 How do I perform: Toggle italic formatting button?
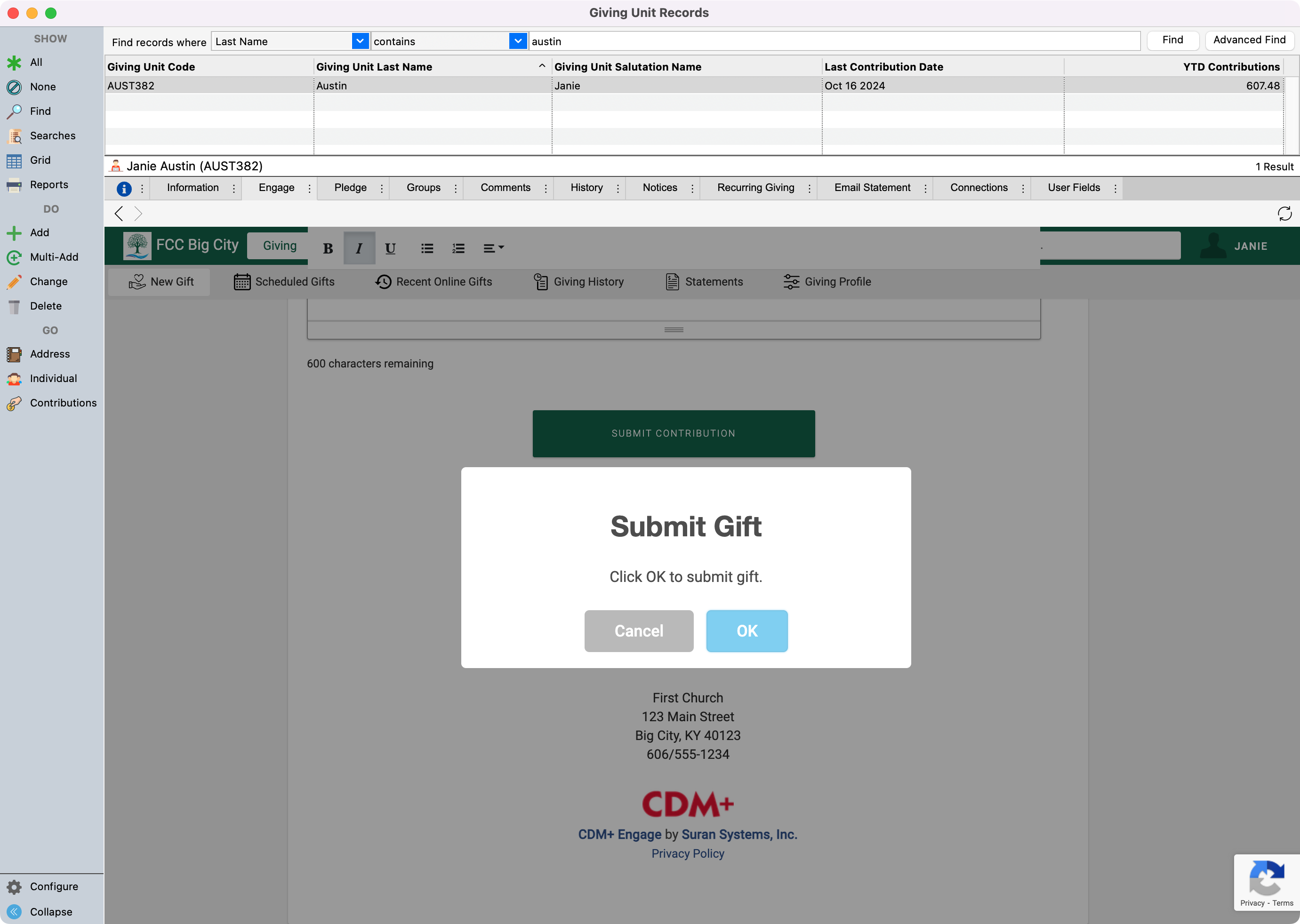pyautogui.click(x=359, y=248)
